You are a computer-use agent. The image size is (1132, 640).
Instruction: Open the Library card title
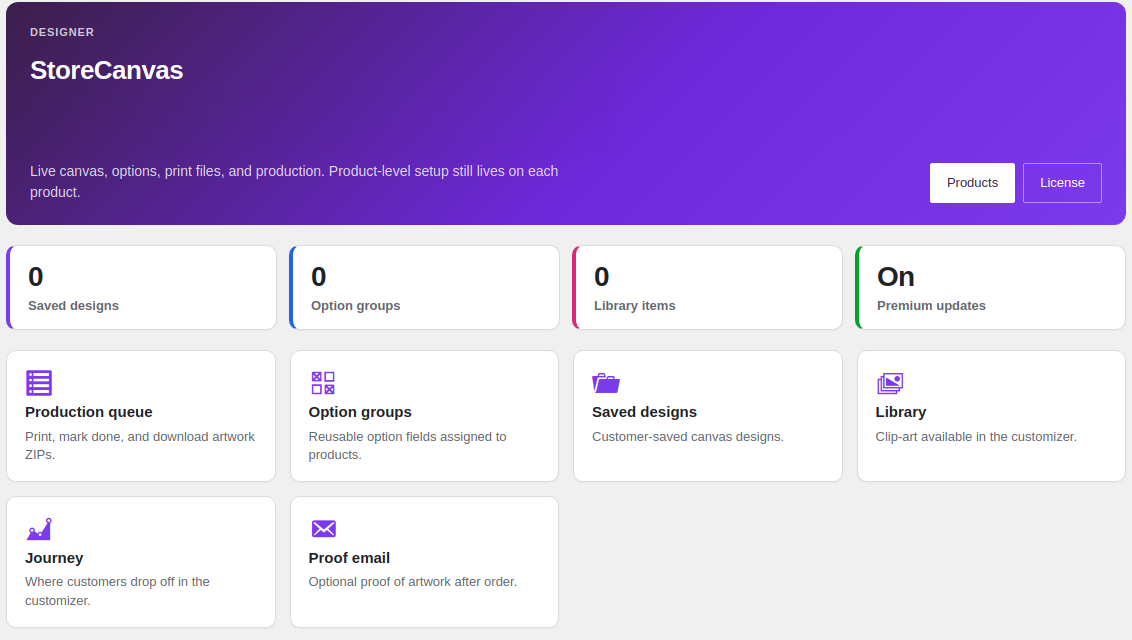pos(901,412)
